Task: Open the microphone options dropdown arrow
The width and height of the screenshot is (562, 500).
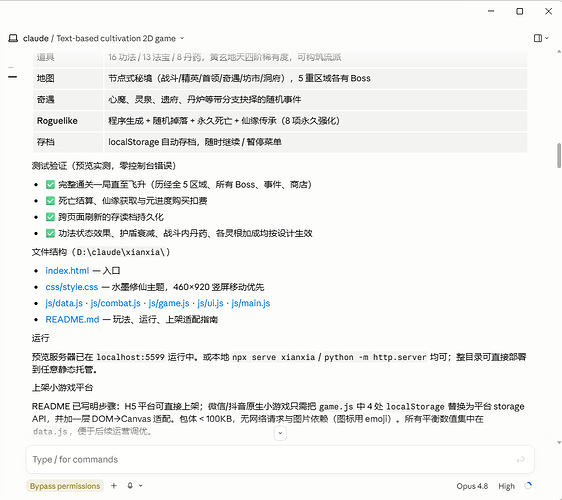Action: [141, 486]
